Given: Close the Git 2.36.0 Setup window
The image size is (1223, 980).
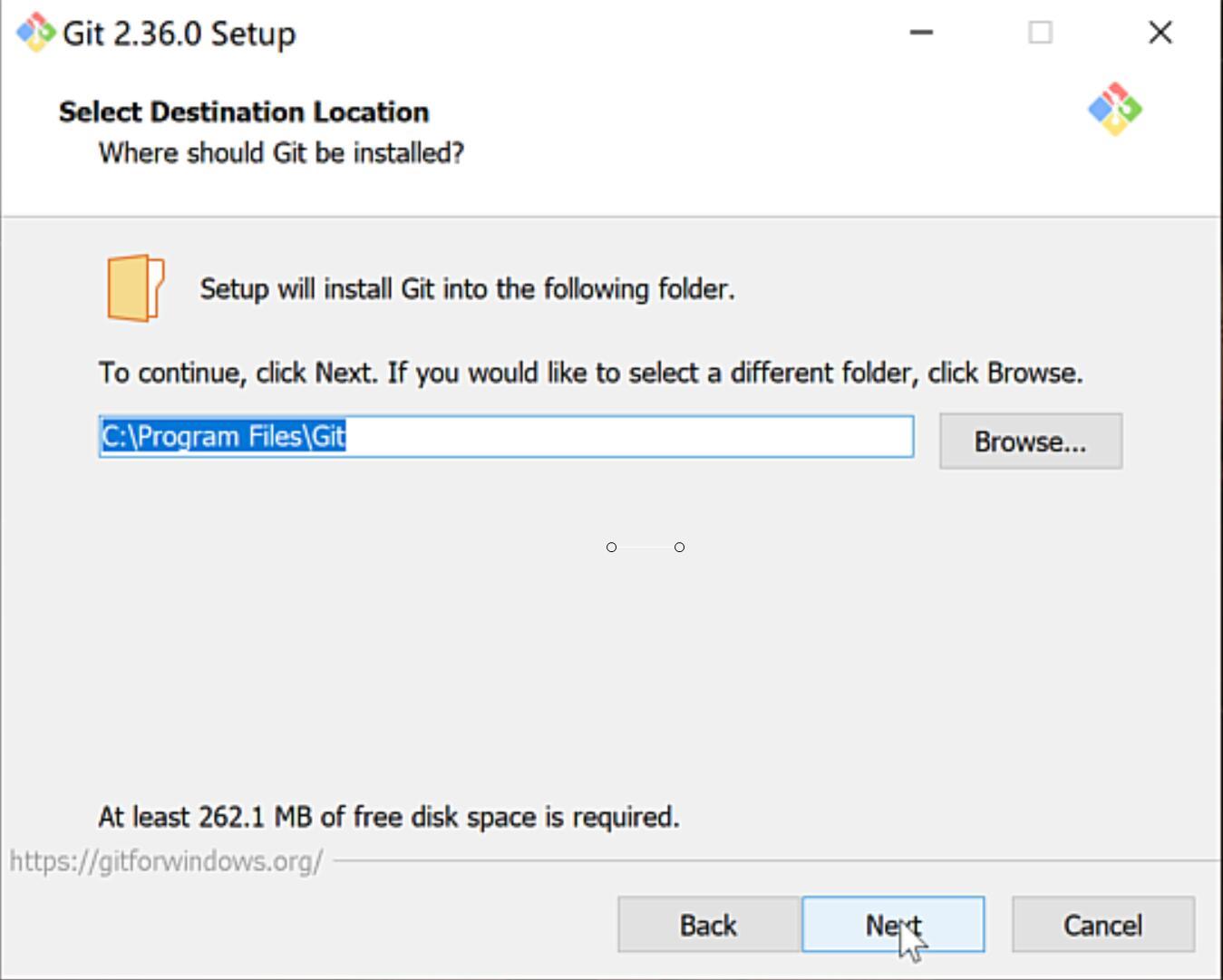Looking at the screenshot, I should click(x=1160, y=33).
